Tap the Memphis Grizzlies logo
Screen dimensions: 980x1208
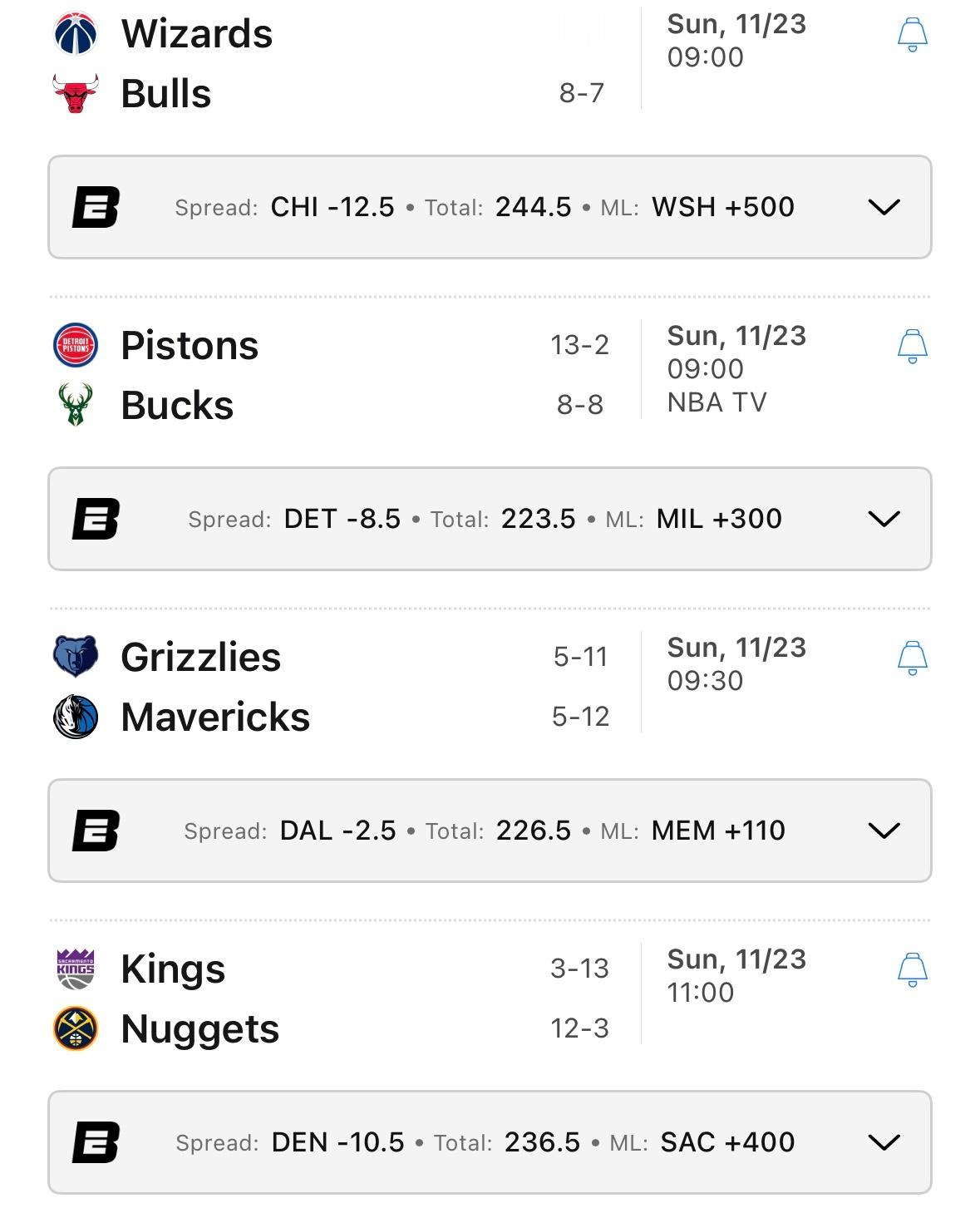point(76,657)
